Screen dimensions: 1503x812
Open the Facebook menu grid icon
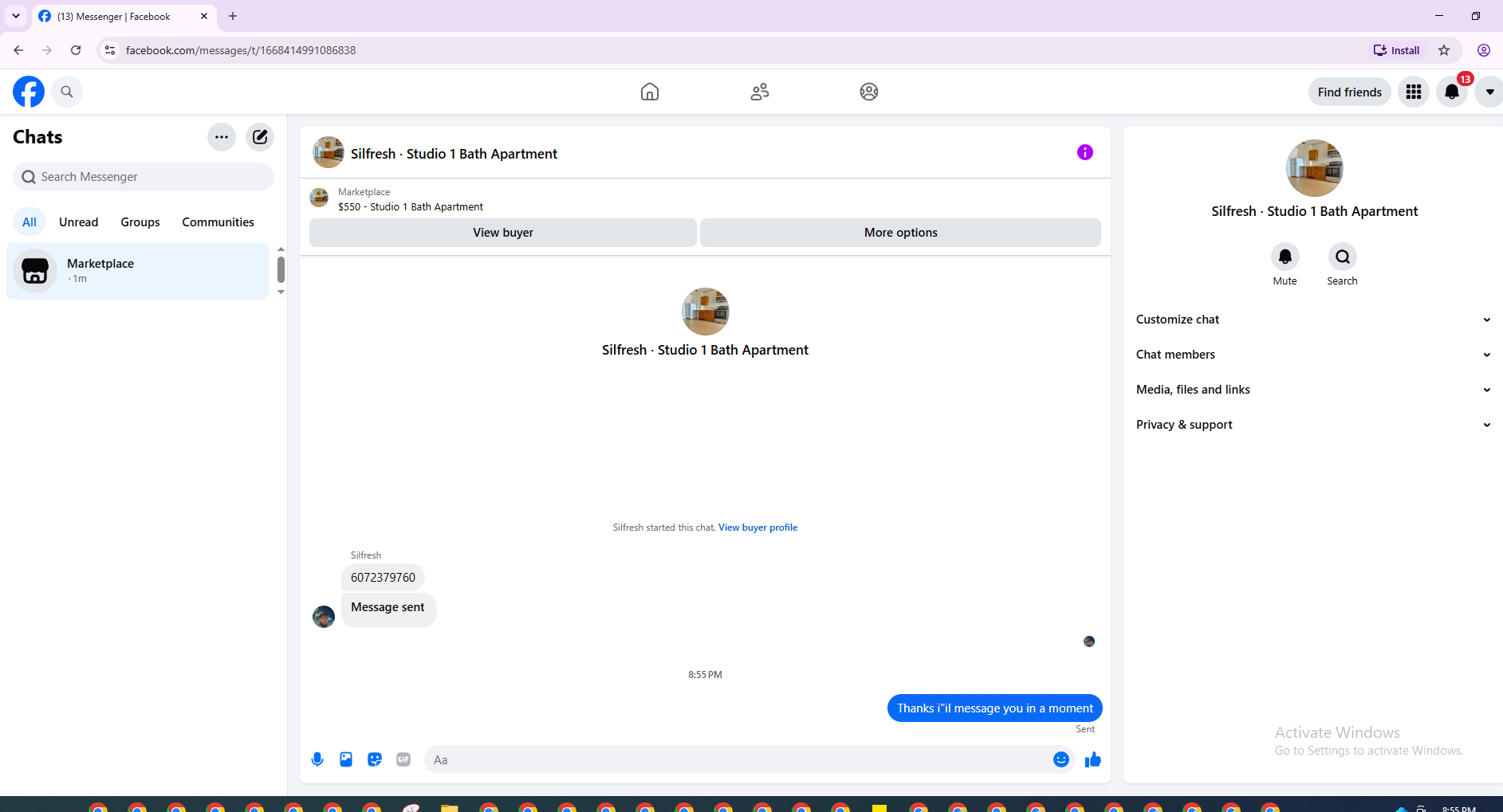click(1414, 92)
